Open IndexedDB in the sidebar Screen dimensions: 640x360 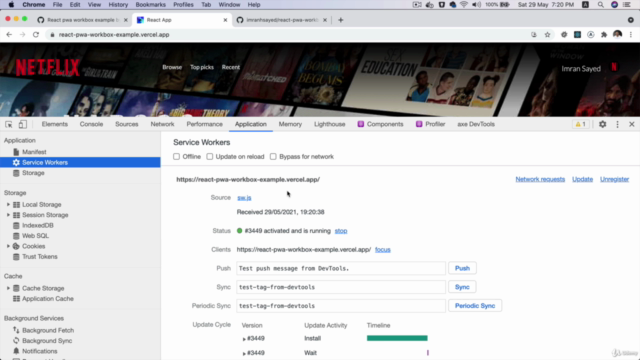pyautogui.click(x=38, y=225)
